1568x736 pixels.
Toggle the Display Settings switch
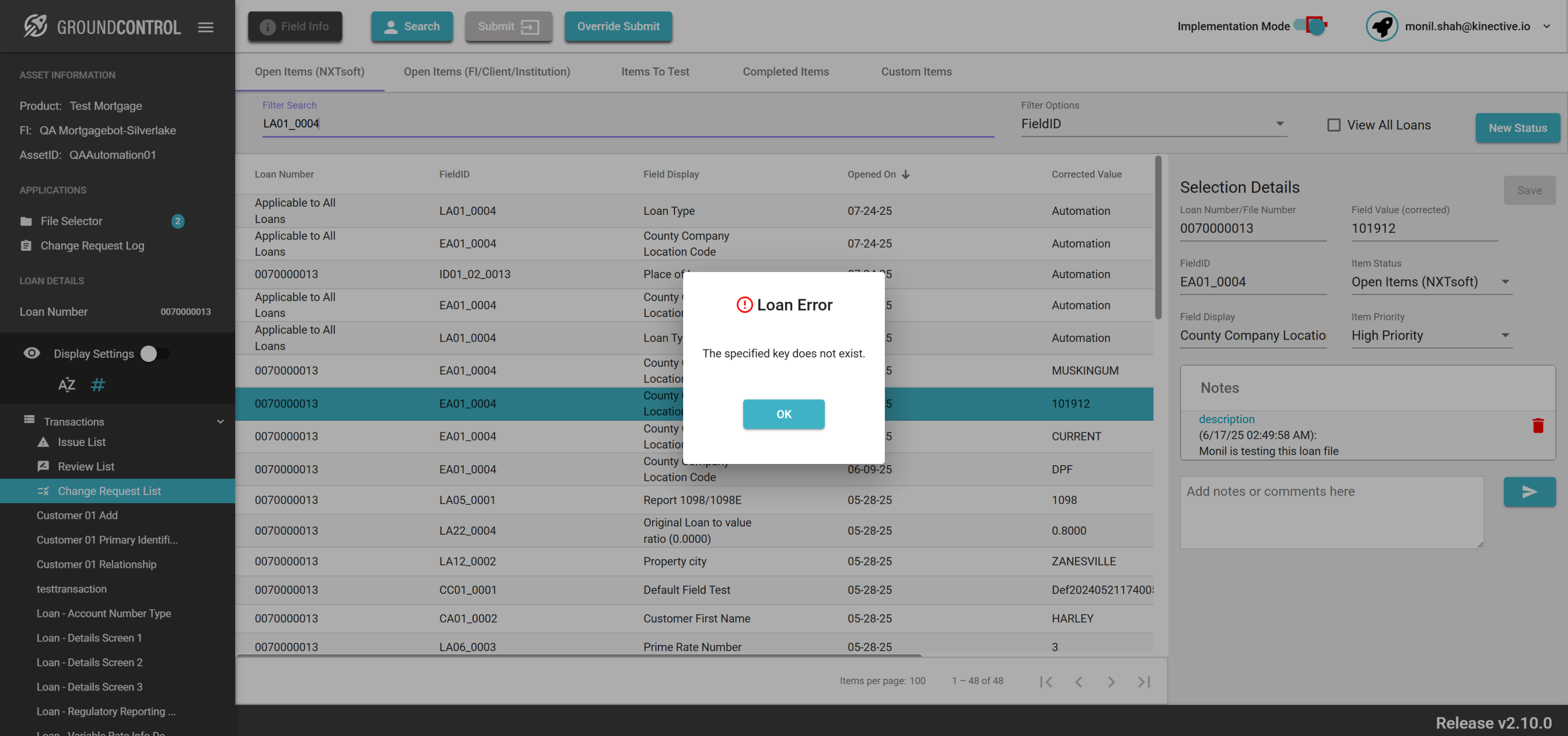(x=155, y=353)
